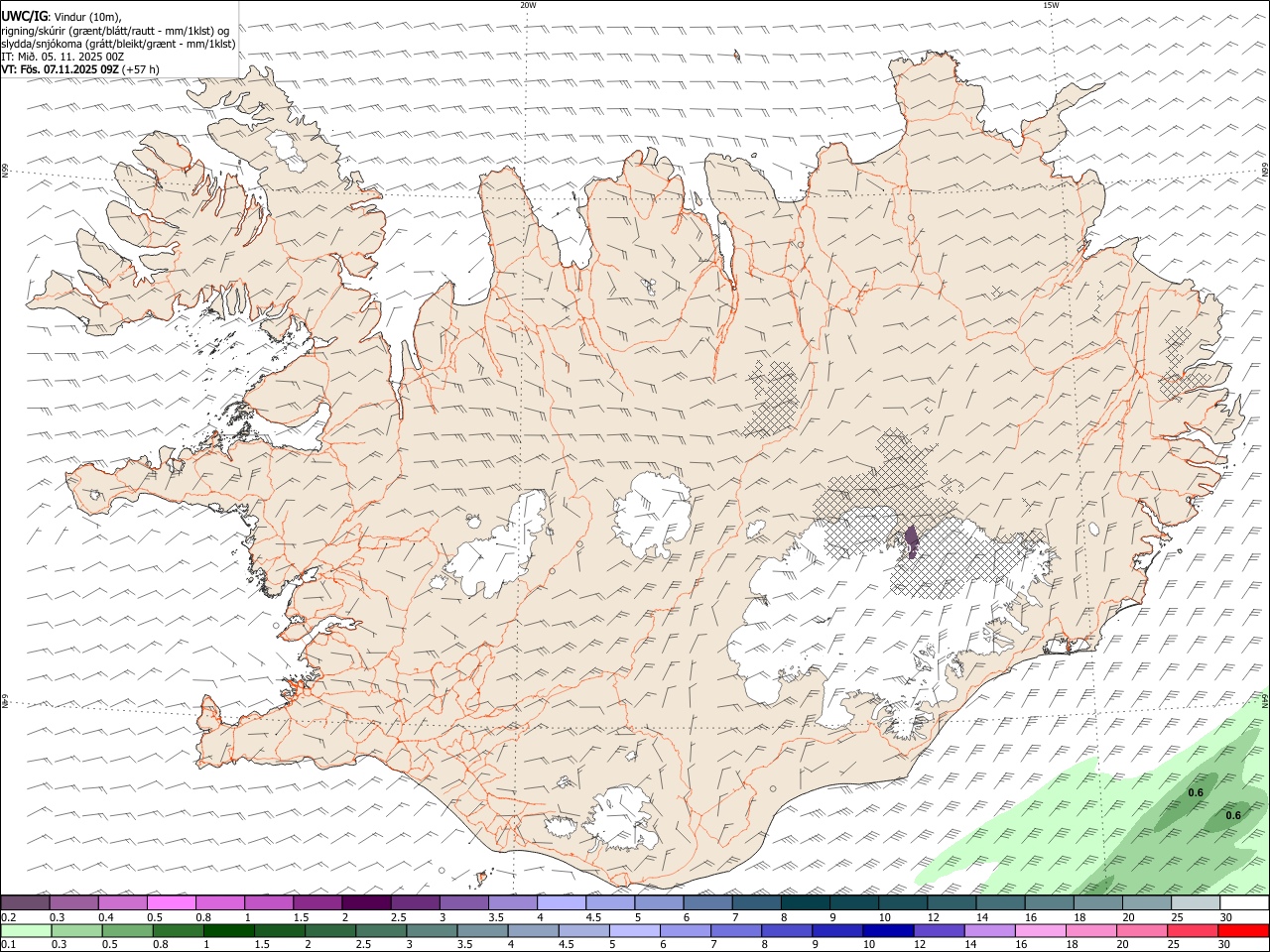1270x952 pixels.
Task: Choose the light pink 16 rain legend swatch
Action: tap(1040, 931)
